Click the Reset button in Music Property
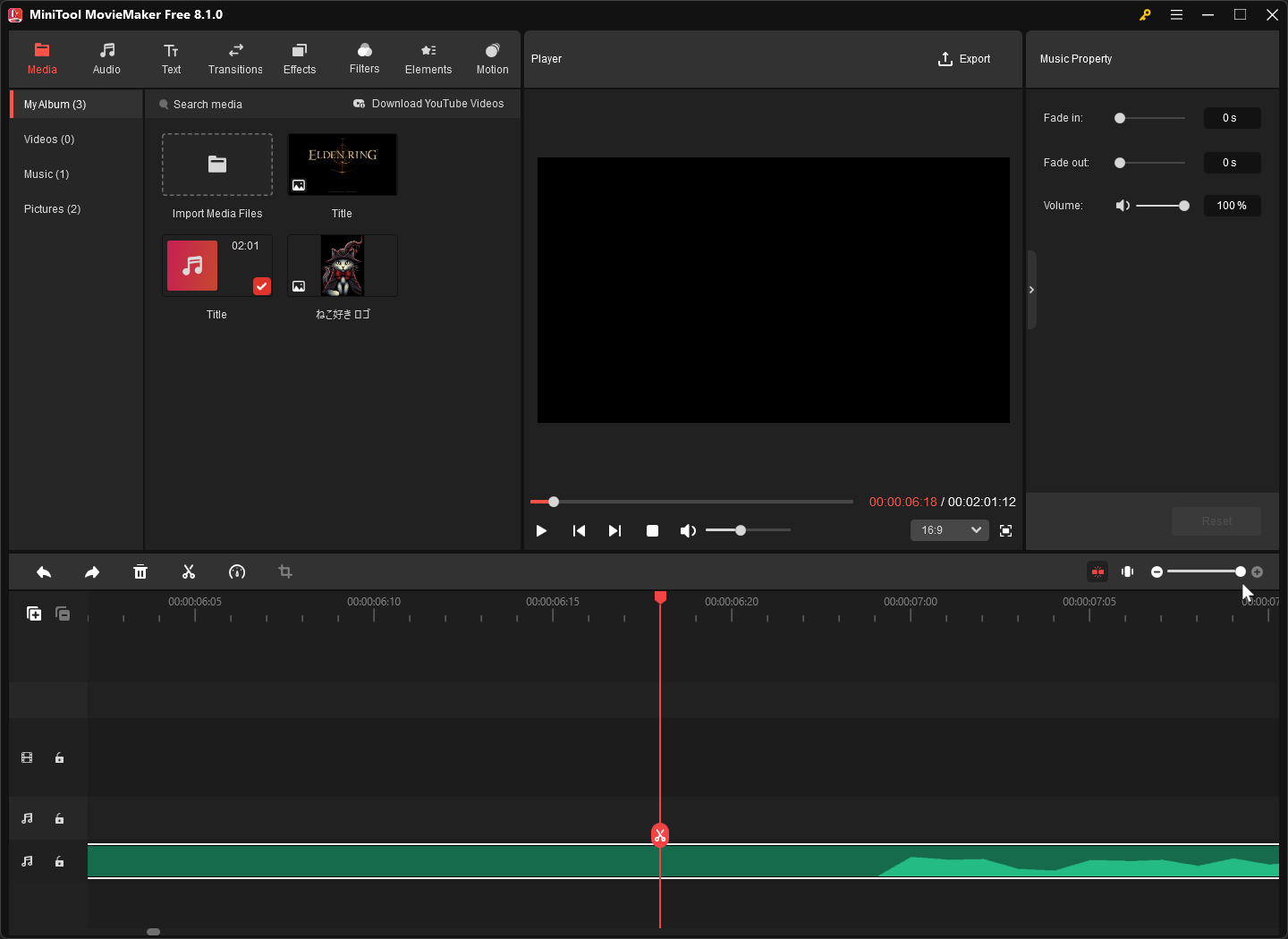 coord(1216,521)
